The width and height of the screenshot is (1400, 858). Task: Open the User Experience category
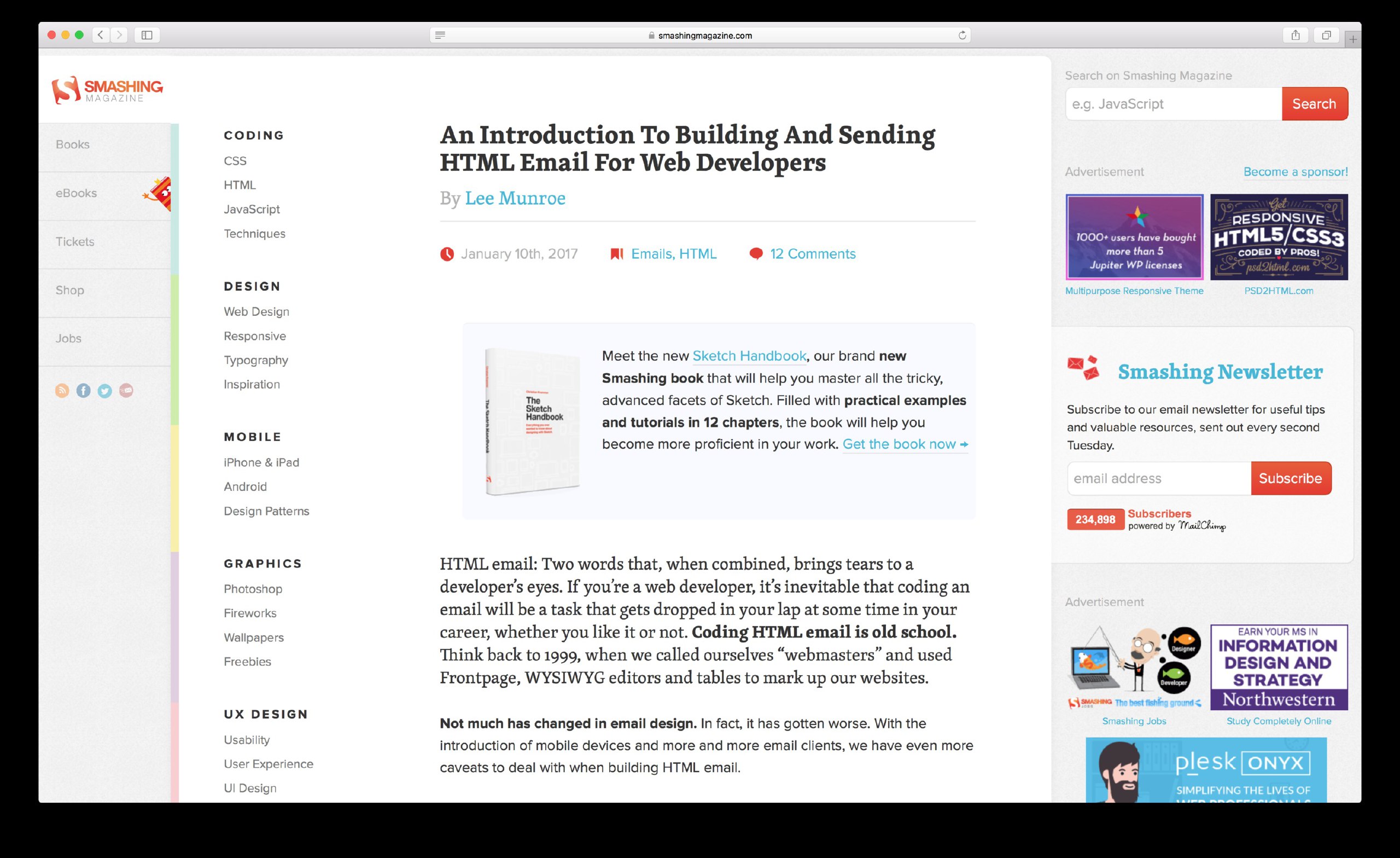click(x=268, y=764)
